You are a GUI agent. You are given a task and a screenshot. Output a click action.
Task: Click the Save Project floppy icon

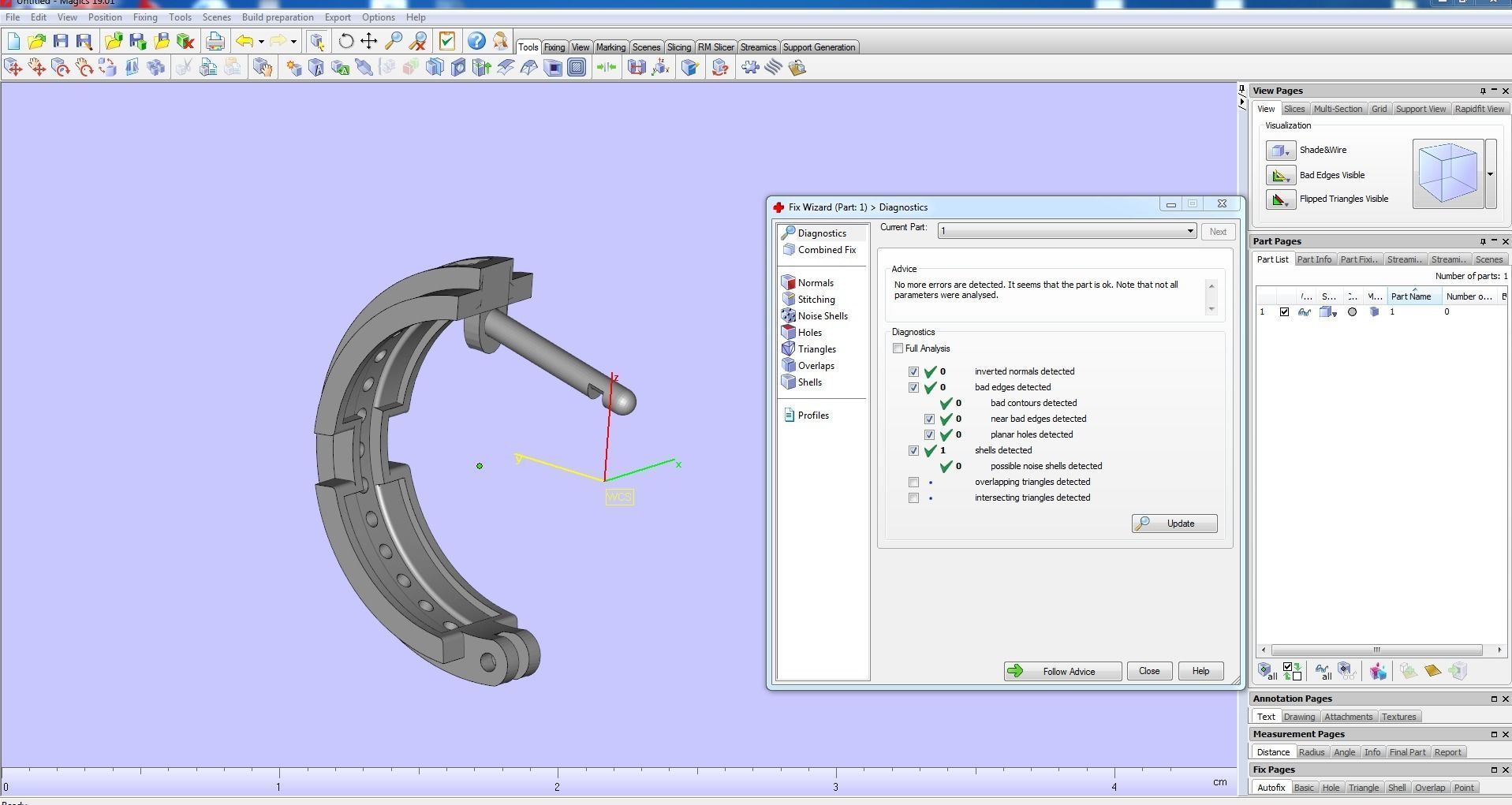61,41
